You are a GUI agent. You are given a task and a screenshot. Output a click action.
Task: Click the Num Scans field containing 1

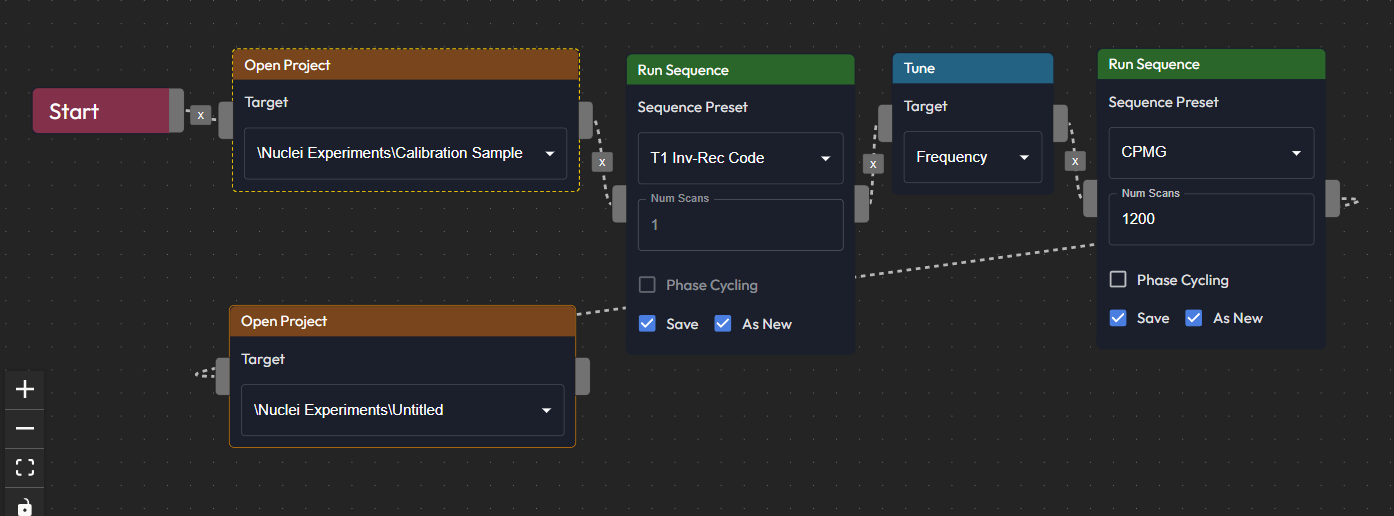coord(740,224)
